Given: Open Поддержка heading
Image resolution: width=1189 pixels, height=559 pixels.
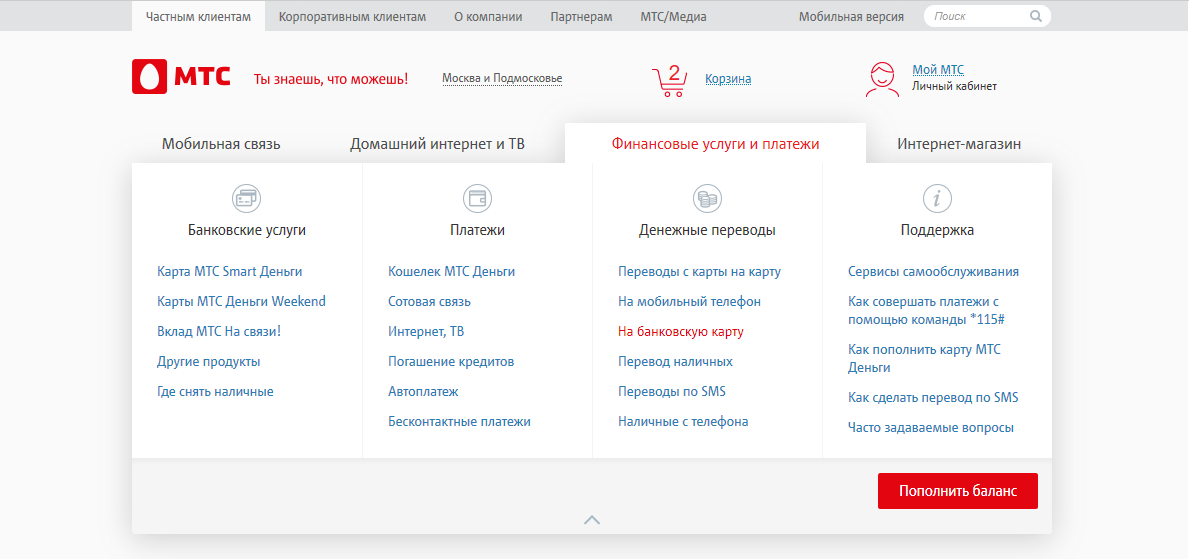Looking at the screenshot, I should tap(937, 231).
